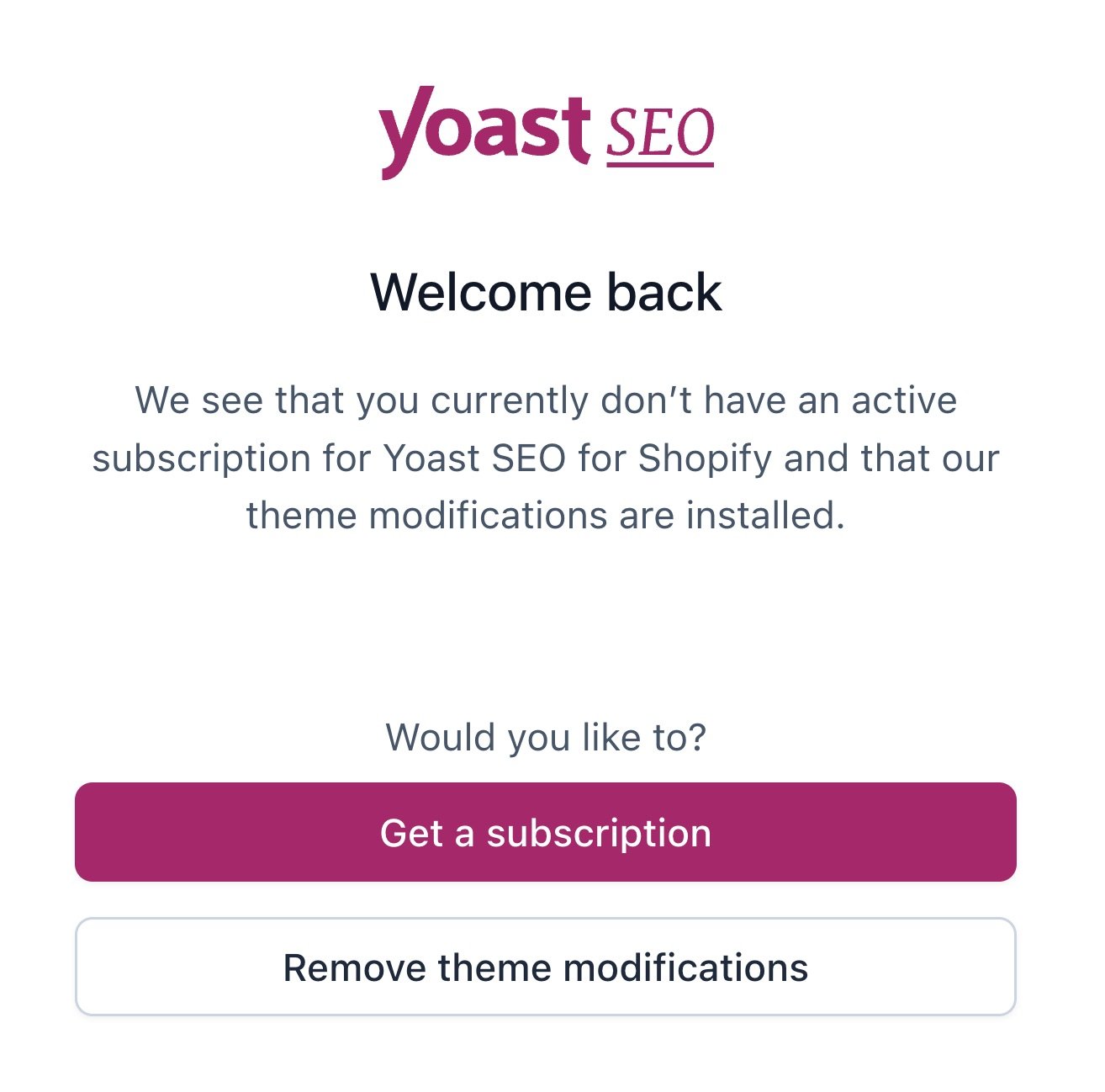The image size is (1105, 1092).
Task: Click 'theme modifications are installed.' text line
Action: pyautogui.click(x=546, y=515)
